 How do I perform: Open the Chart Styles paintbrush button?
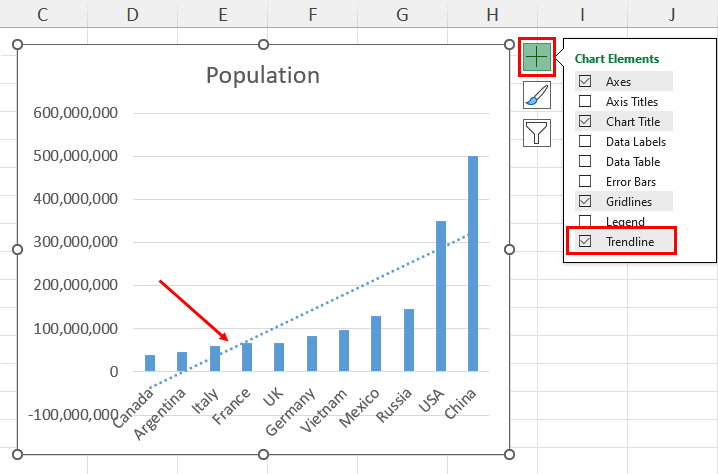tap(537, 95)
